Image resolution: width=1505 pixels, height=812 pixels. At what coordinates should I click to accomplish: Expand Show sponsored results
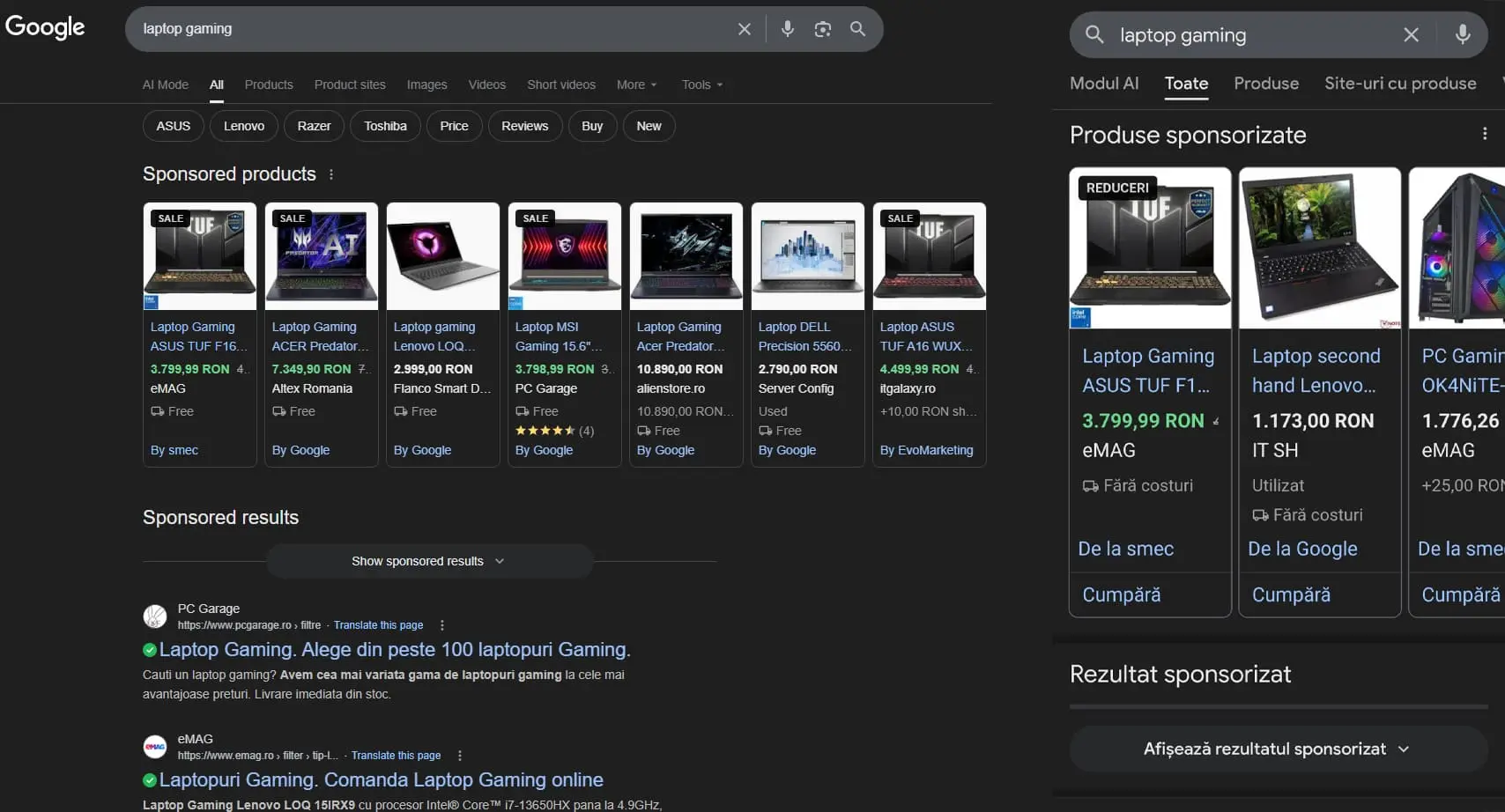pos(428,561)
